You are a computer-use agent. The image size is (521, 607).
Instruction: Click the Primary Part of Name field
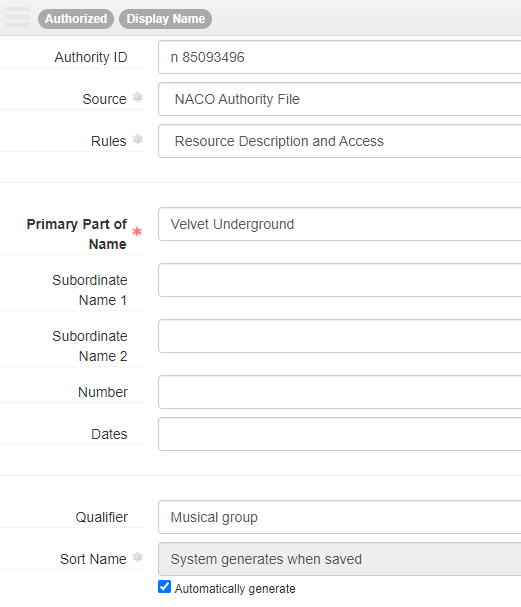(x=339, y=224)
